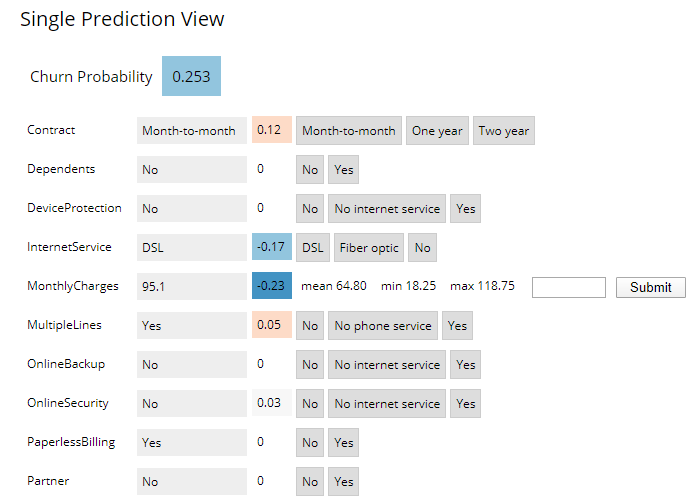The image size is (696, 502).
Task: Set Dependents to Yes
Action: [344, 170]
